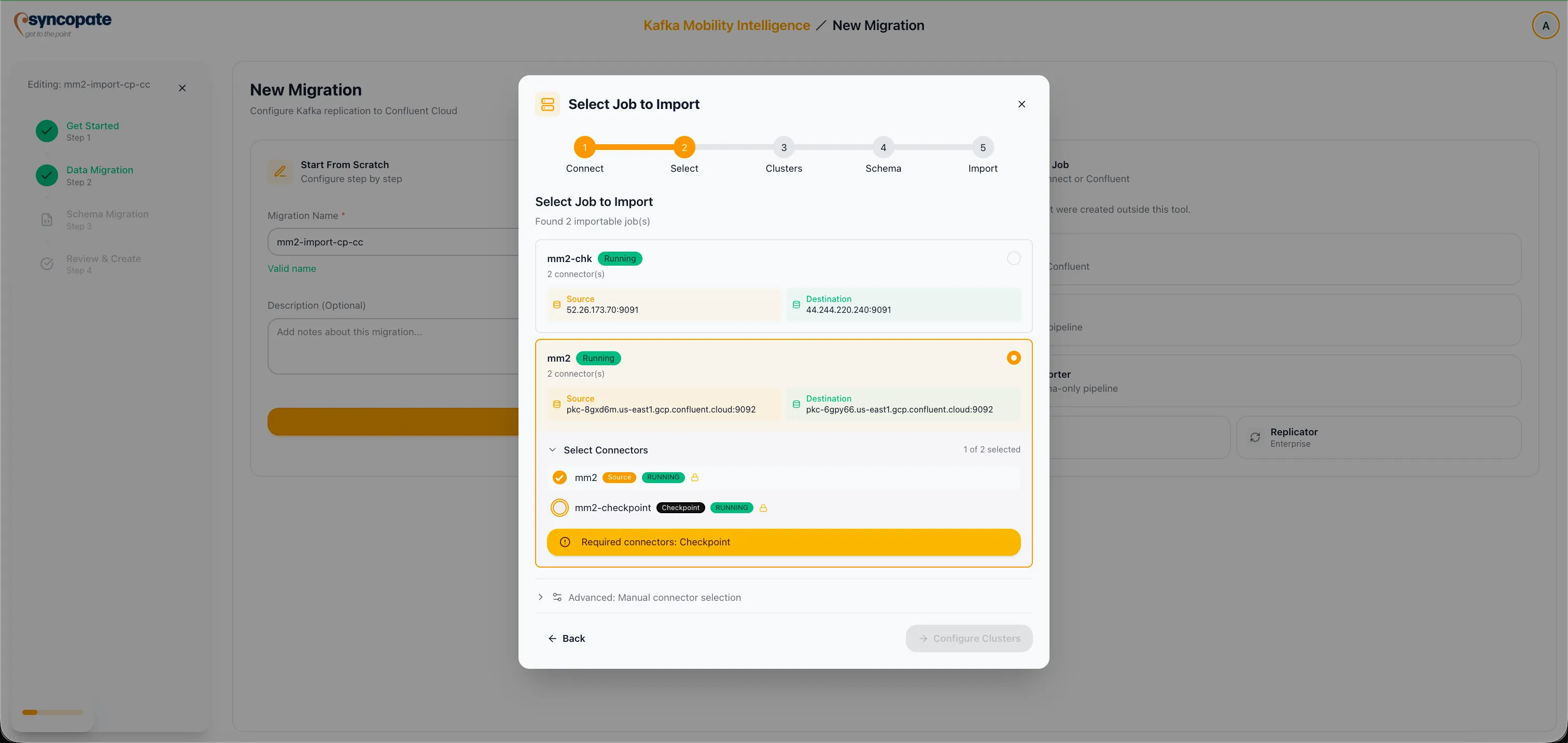Go to the Clusters step in the wizard
This screenshot has height=743, width=1568.
point(783,147)
